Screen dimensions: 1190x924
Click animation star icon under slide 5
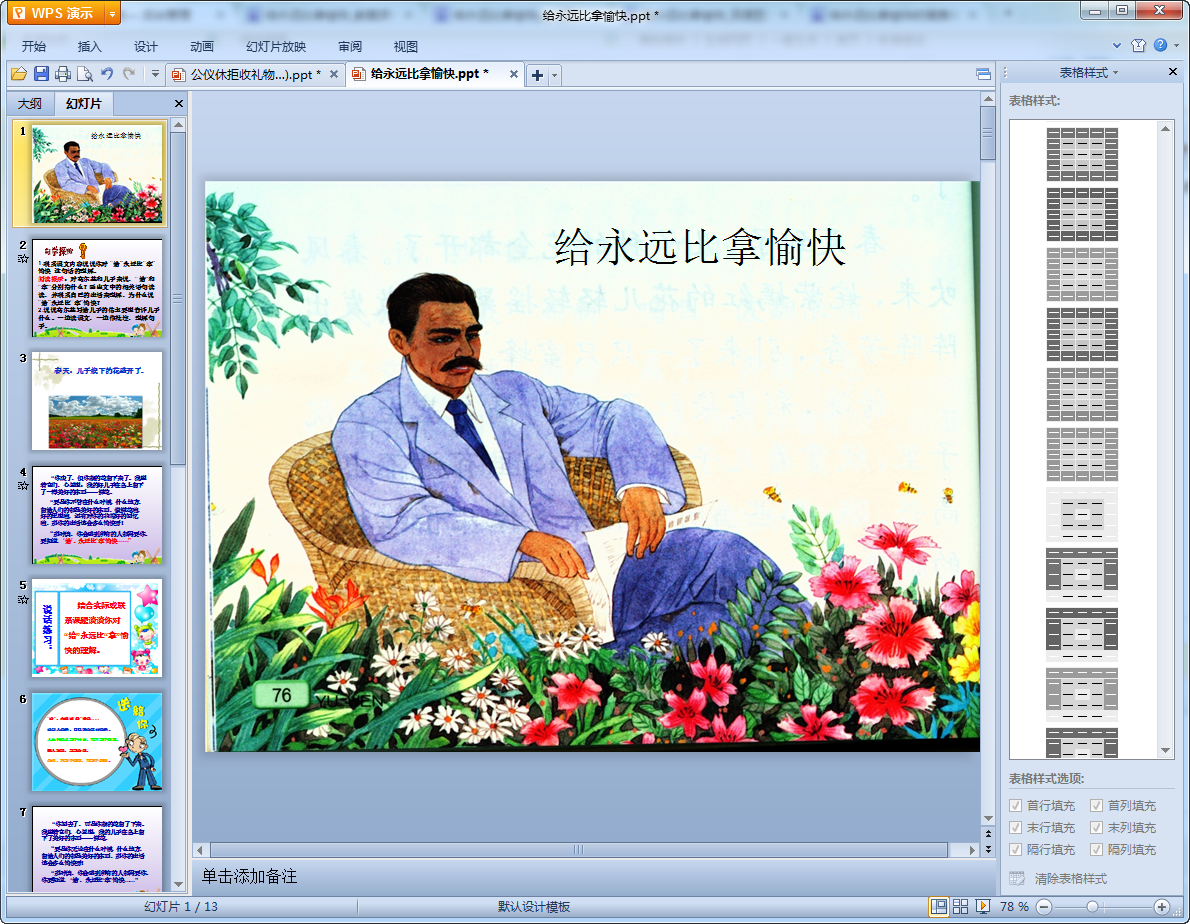point(23,599)
